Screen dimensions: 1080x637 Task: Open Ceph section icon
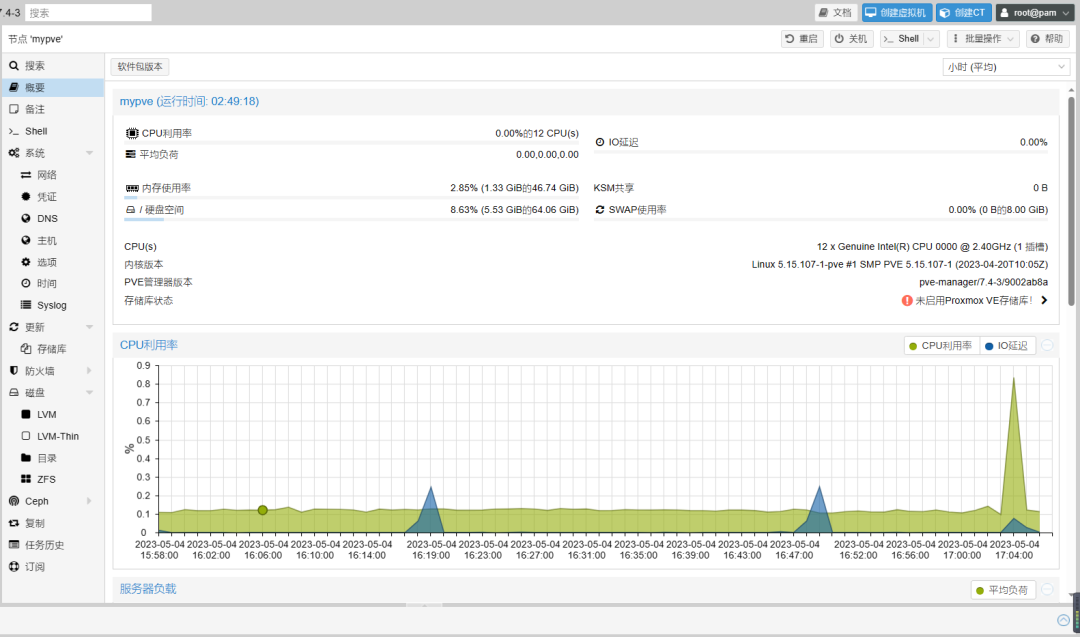pos(14,501)
